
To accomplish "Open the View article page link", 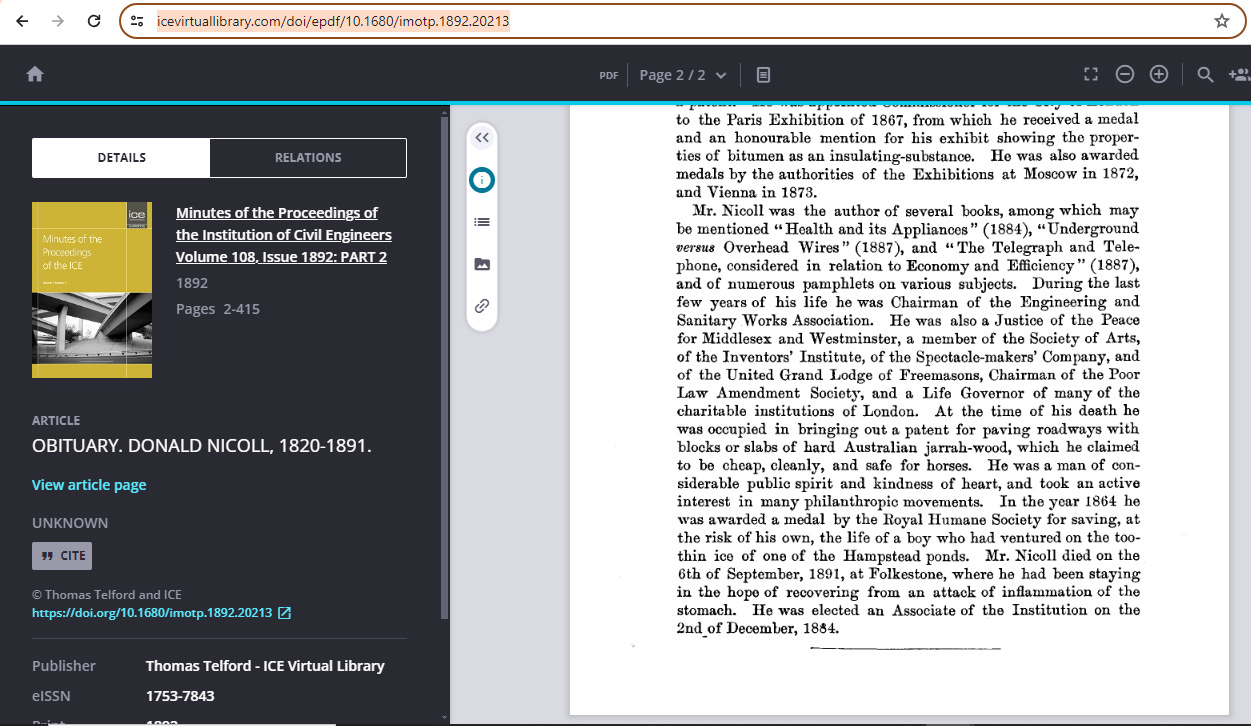I will click(89, 485).
